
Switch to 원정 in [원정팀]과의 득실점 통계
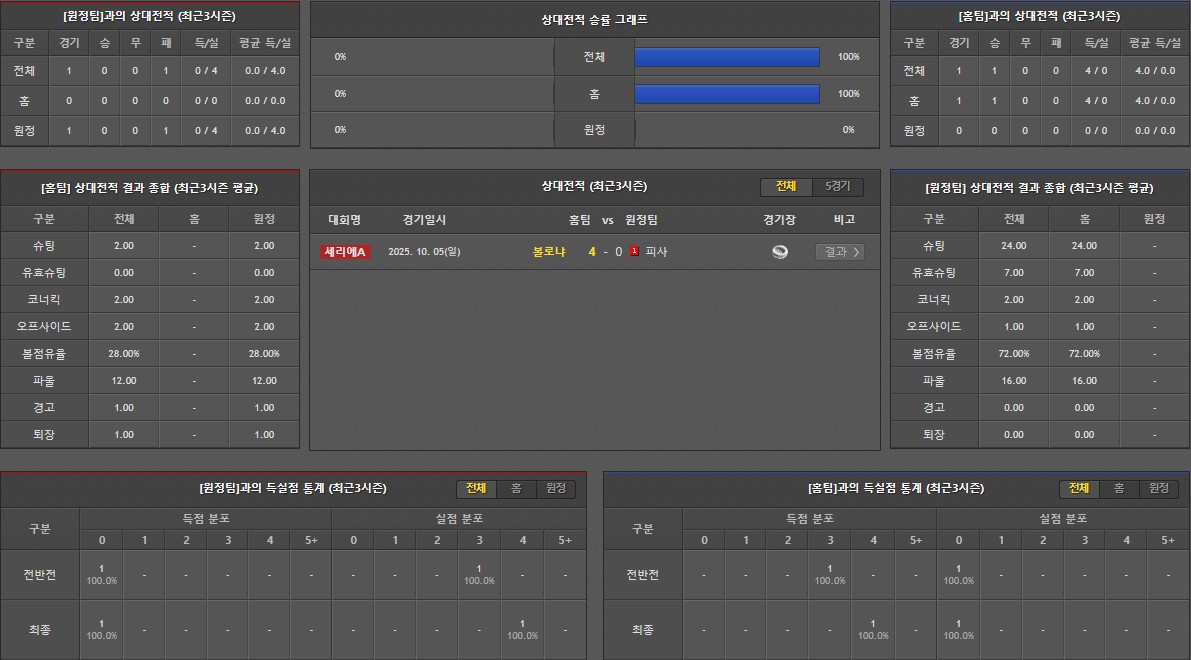click(x=555, y=488)
